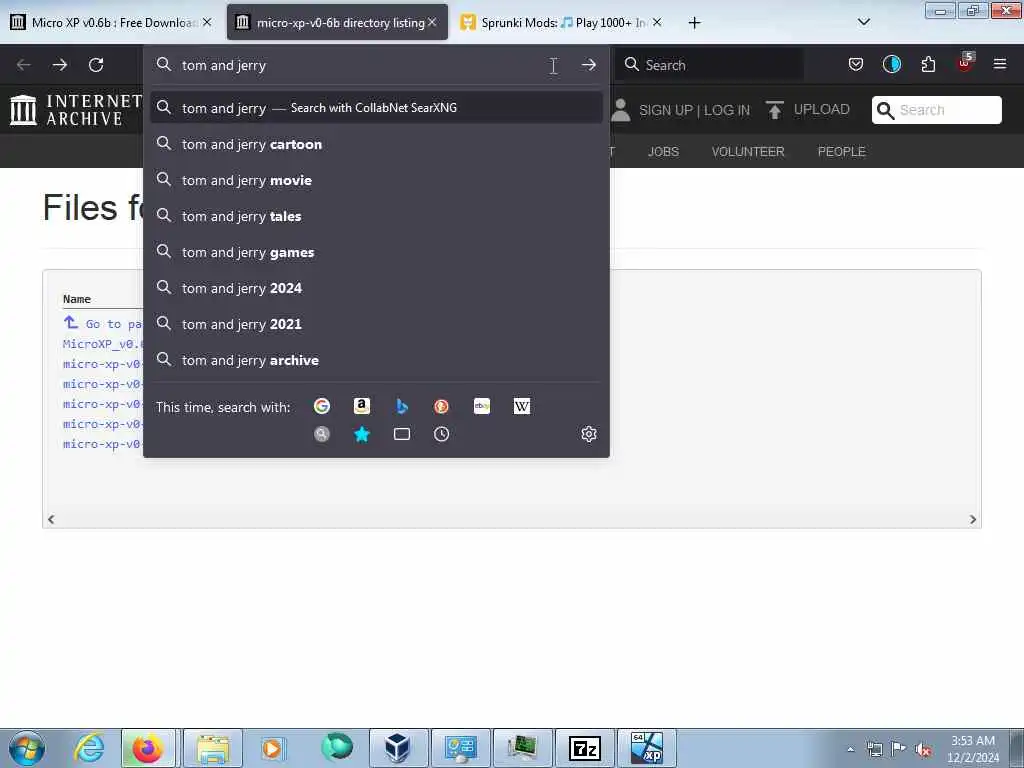Image resolution: width=1024 pixels, height=768 pixels.
Task: Search open tabs with the tab icon
Action: click(x=402, y=434)
